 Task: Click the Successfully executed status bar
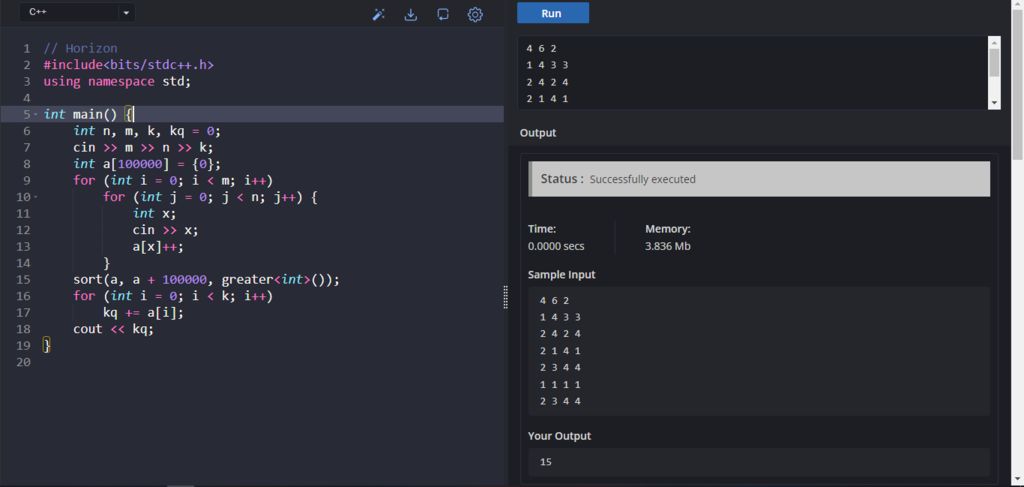(x=759, y=179)
